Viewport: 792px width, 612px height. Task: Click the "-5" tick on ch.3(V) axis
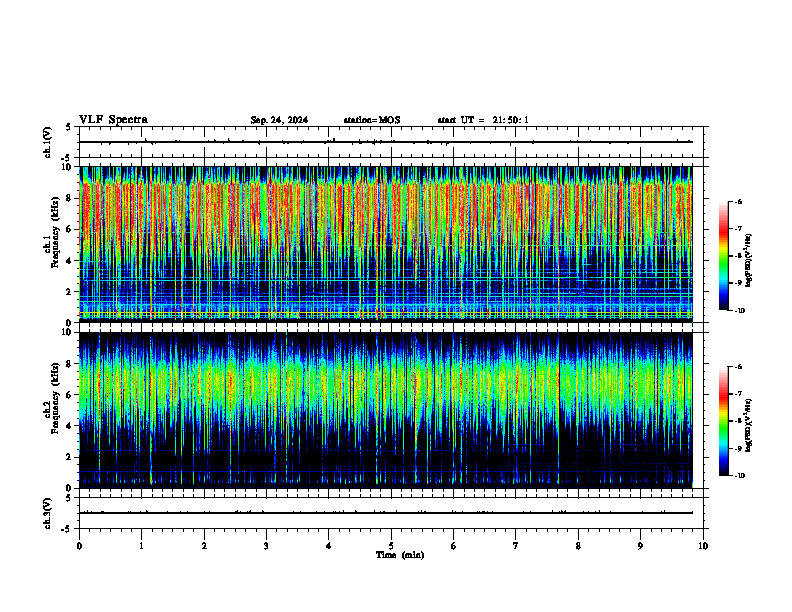point(66,529)
